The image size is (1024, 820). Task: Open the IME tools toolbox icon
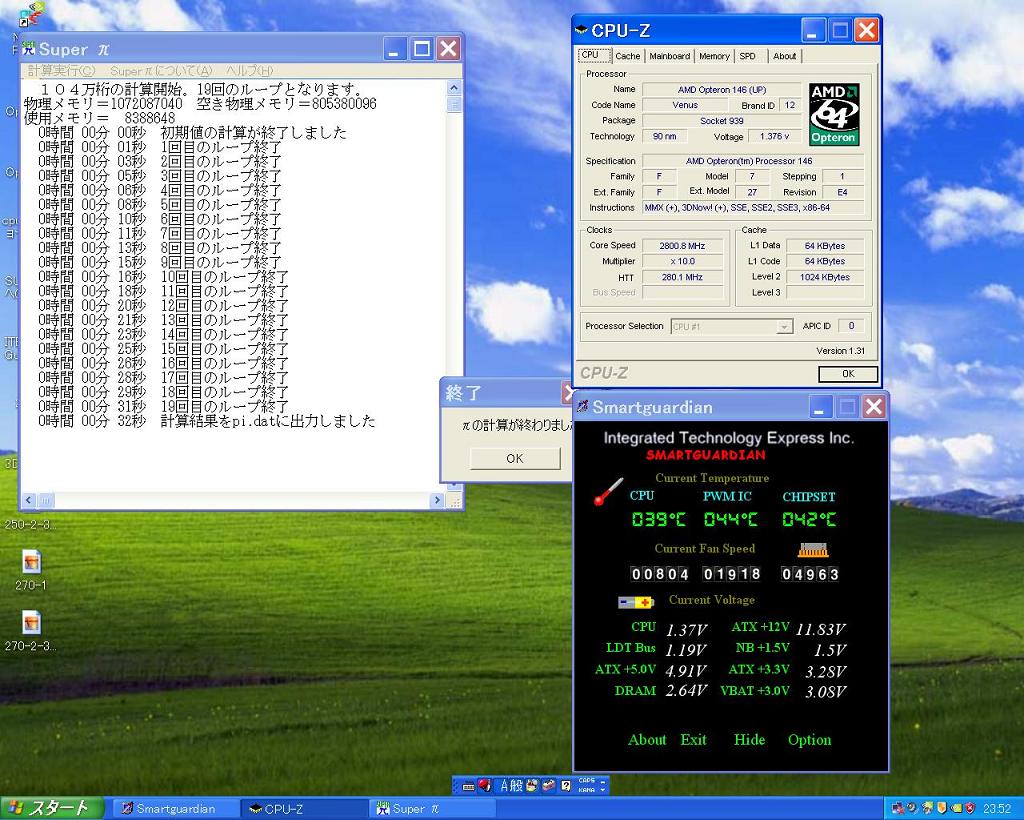549,785
